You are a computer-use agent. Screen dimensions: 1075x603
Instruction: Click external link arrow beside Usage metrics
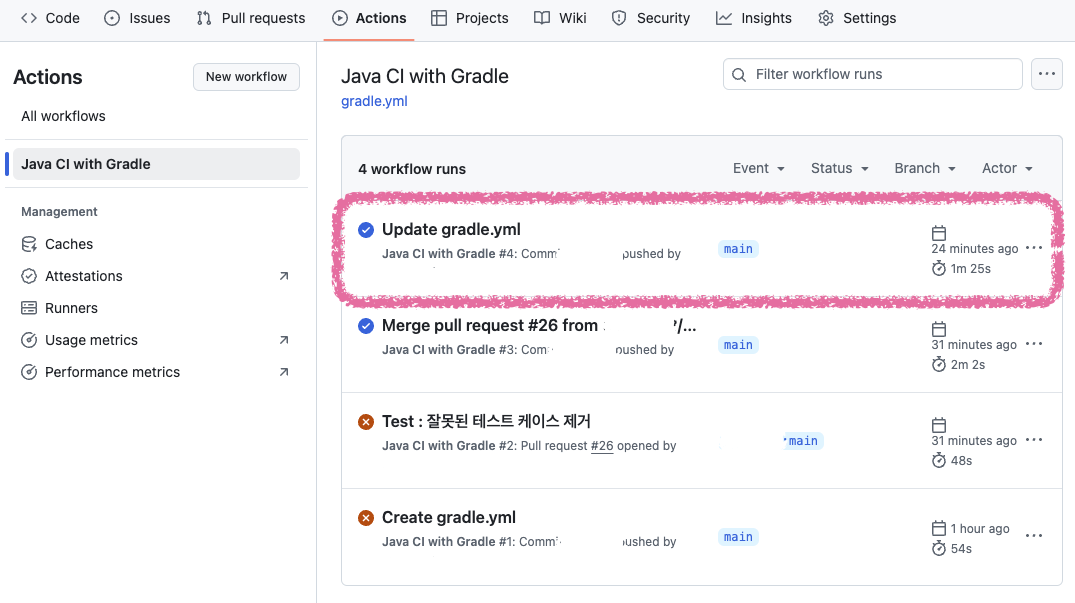[284, 341]
